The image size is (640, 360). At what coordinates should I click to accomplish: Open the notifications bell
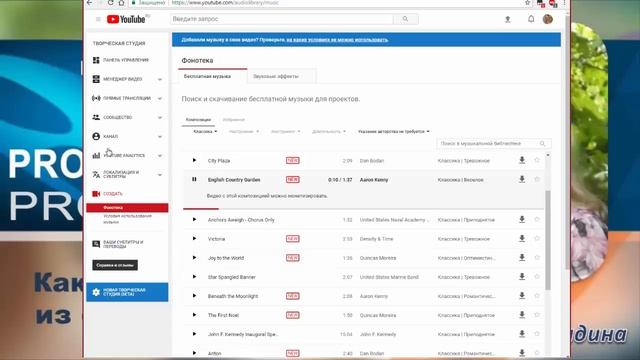click(531, 19)
